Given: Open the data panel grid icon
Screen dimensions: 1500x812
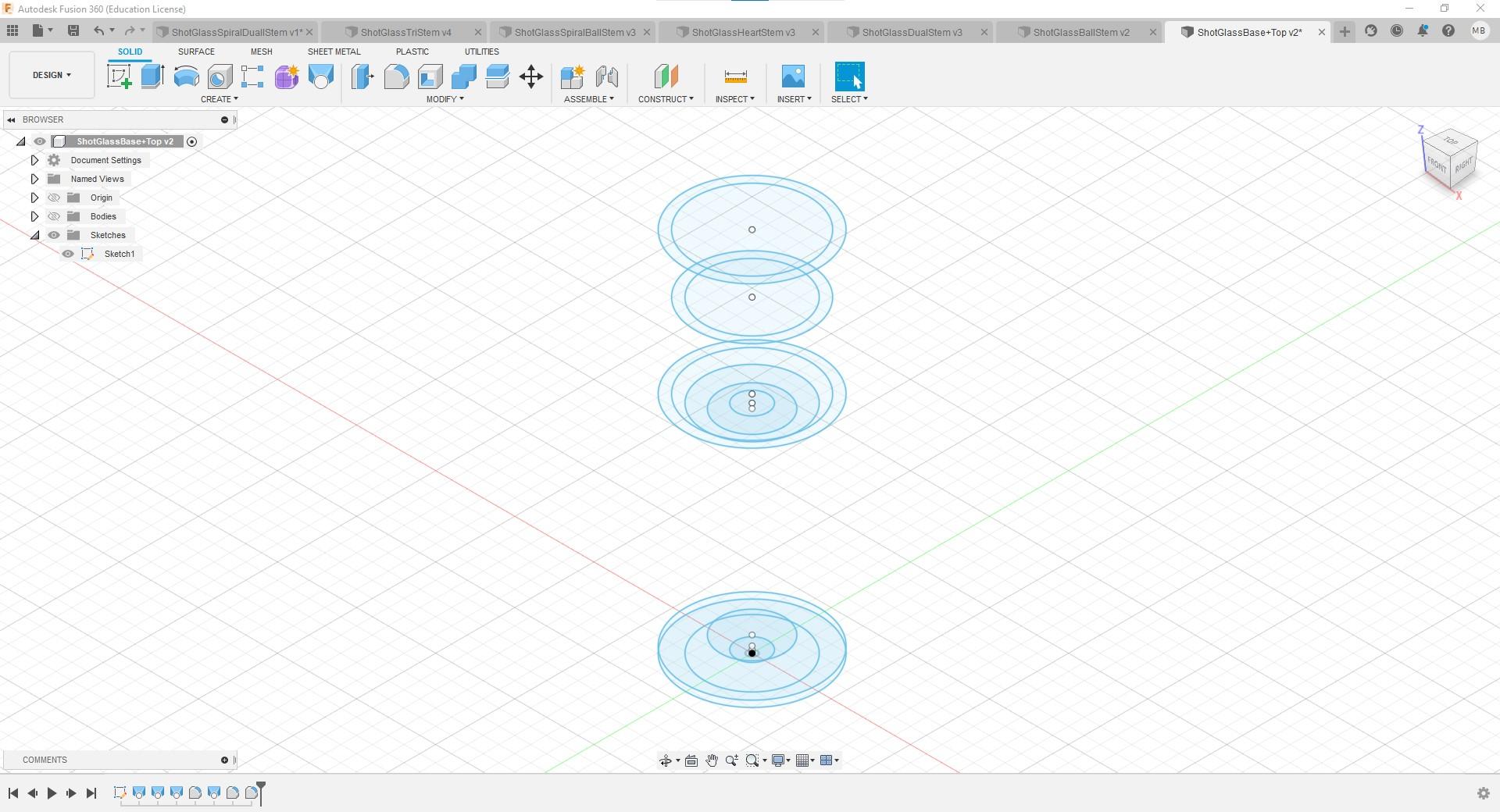Looking at the screenshot, I should pyautogui.click(x=12, y=30).
